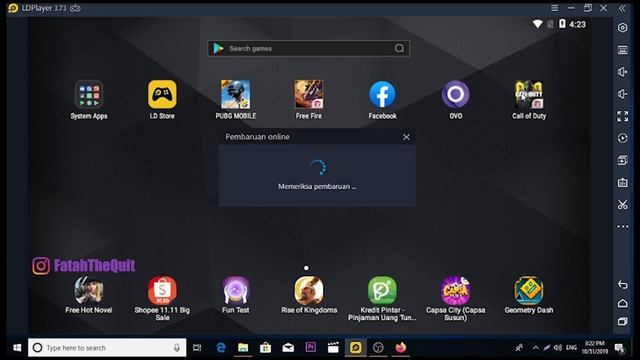Image resolution: width=640 pixels, height=360 pixels.
Task: Click the taskbar clock and date
Action: [x=595, y=348]
